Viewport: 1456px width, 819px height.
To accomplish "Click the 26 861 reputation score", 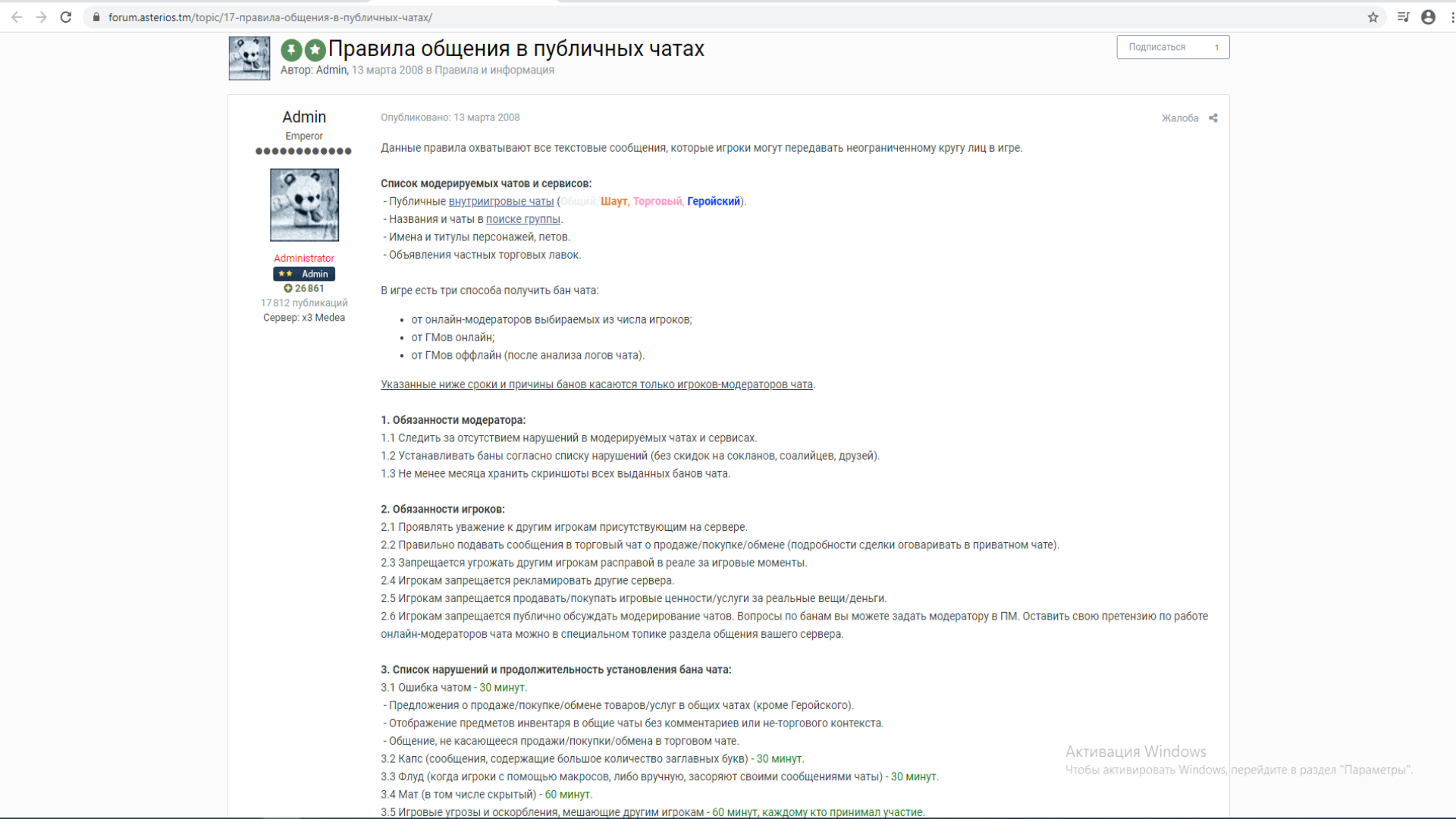I will point(309,288).
